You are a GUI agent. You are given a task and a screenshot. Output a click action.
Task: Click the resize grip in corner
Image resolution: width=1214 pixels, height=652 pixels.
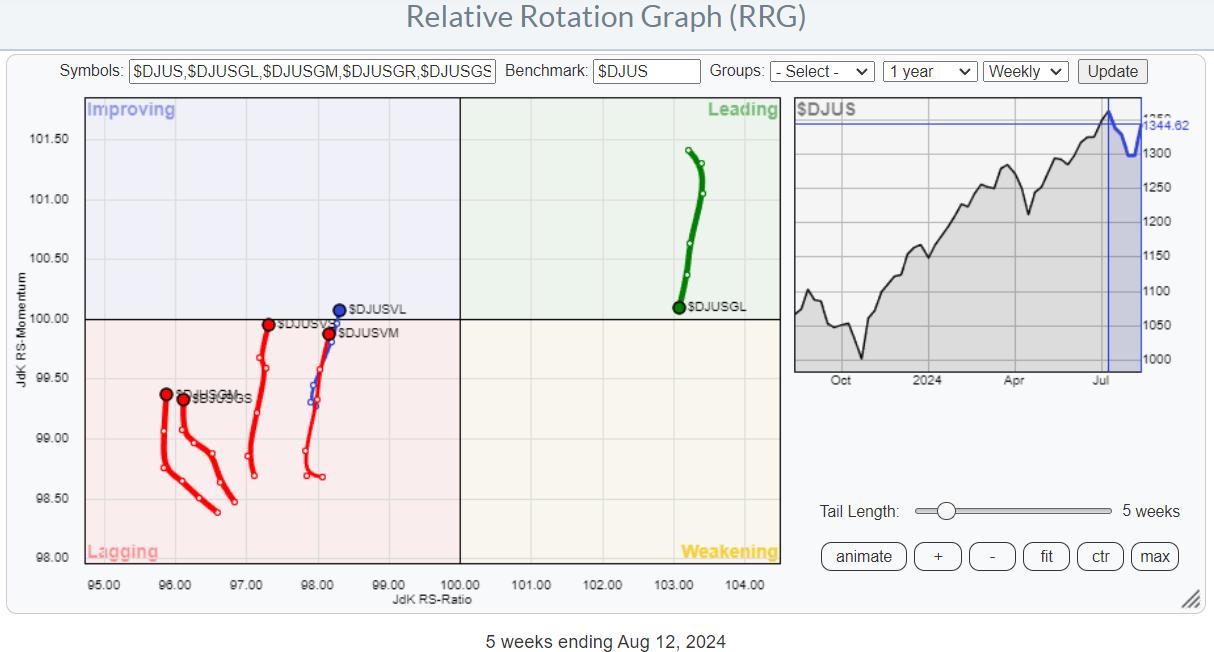(x=1190, y=599)
